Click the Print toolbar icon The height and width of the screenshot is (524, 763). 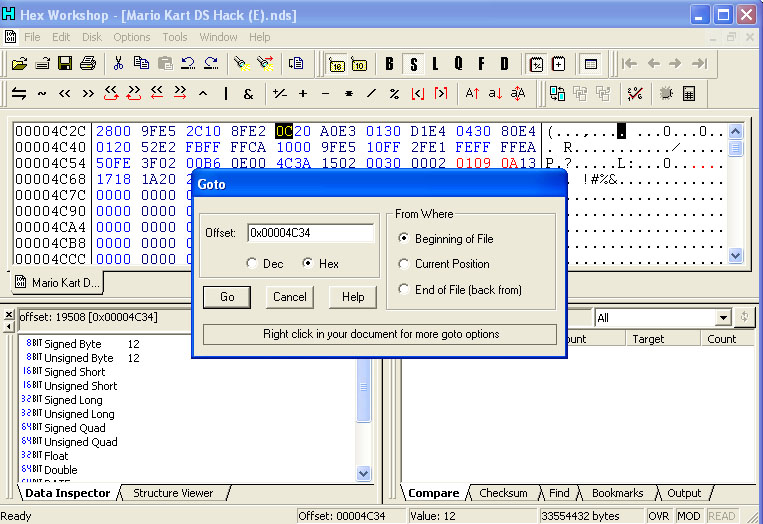click(88, 64)
